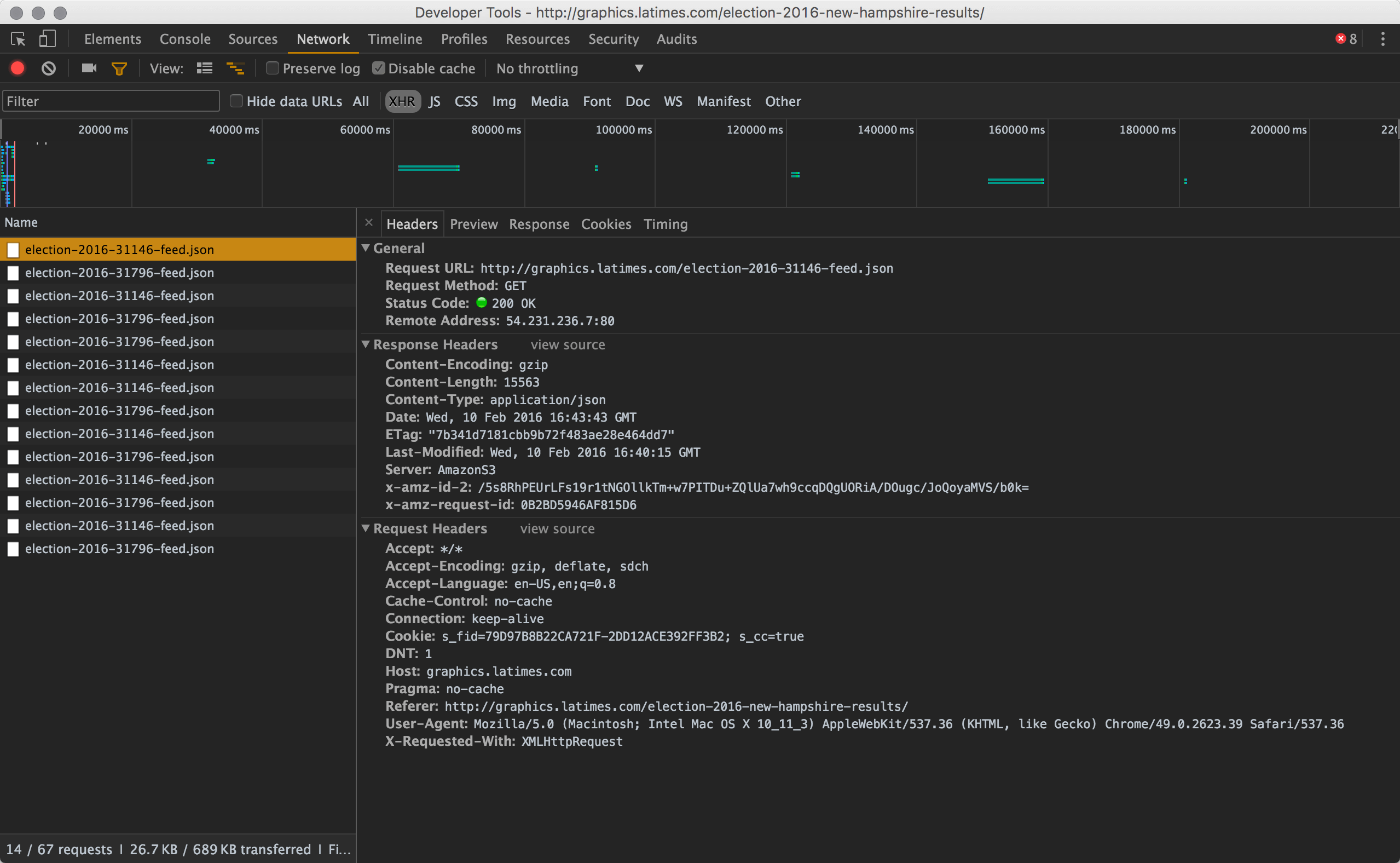Image resolution: width=1400 pixels, height=863 pixels.
Task: Stop recording with the red record button
Action: click(x=18, y=68)
